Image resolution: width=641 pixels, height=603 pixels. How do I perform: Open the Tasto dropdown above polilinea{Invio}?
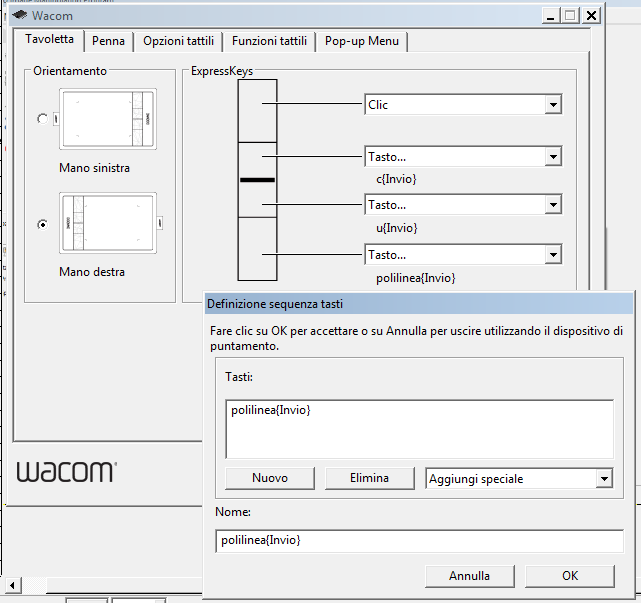pos(553,255)
